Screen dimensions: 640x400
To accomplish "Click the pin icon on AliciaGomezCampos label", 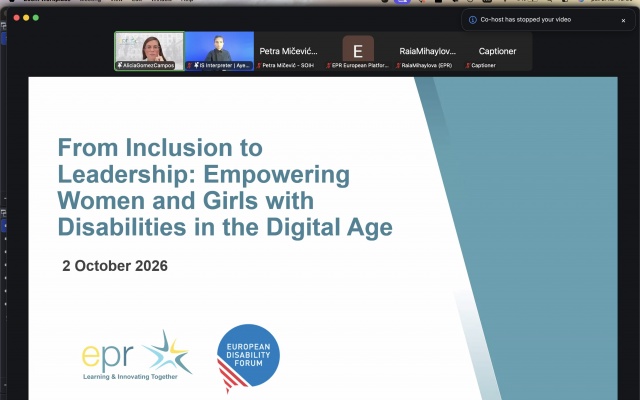I will [x=120, y=65].
